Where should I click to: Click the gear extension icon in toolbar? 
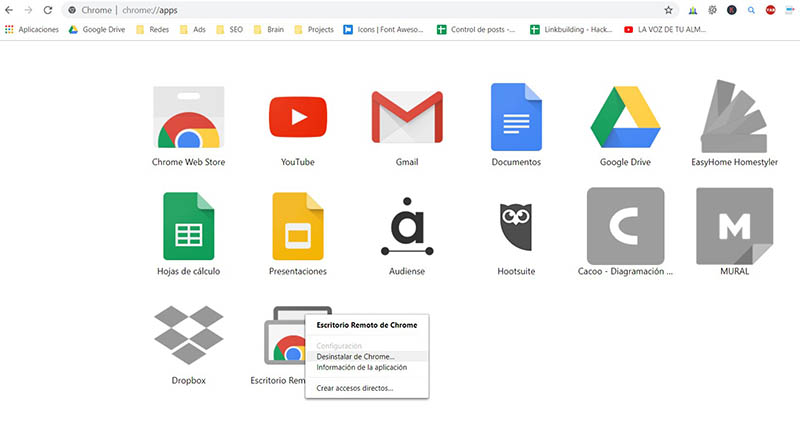pyautogui.click(x=712, y=10)
